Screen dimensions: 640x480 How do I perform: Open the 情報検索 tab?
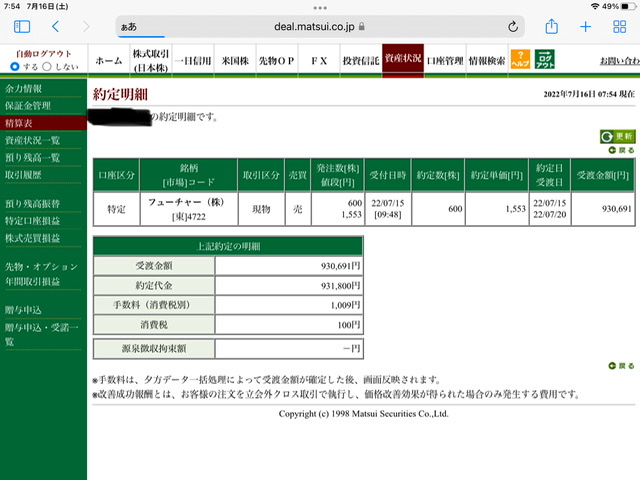point(487,60)
